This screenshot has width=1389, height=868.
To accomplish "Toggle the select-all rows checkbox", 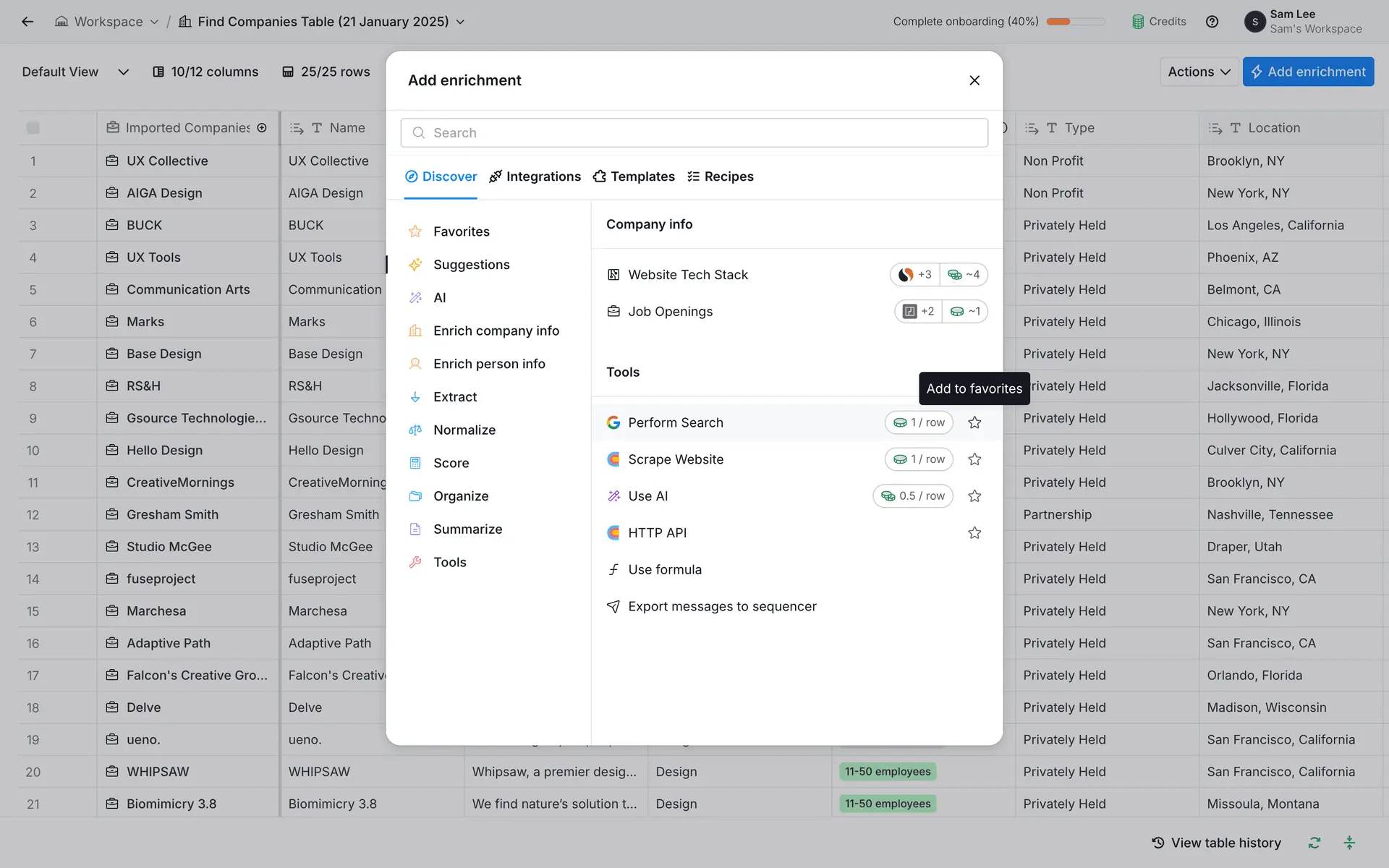I will coord(33,128).
